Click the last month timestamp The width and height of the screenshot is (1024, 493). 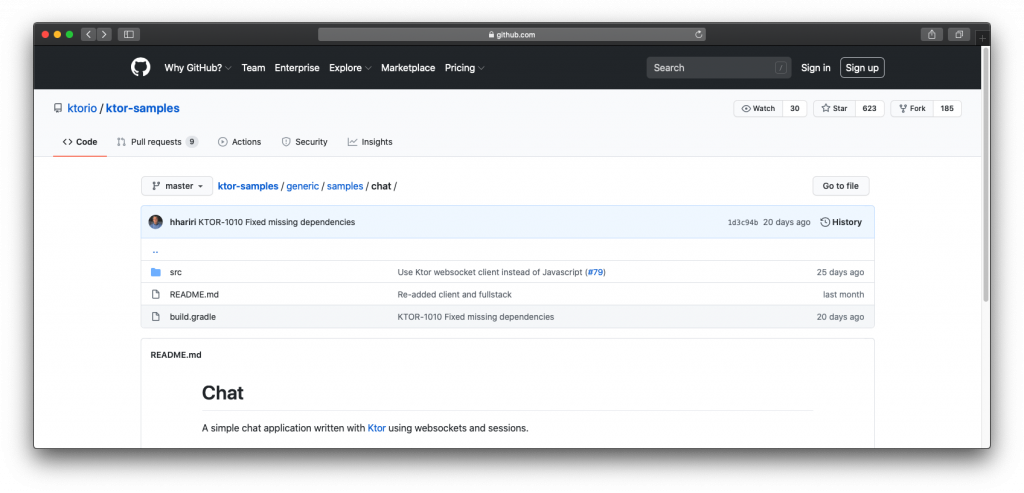click(x=843, y=294)
